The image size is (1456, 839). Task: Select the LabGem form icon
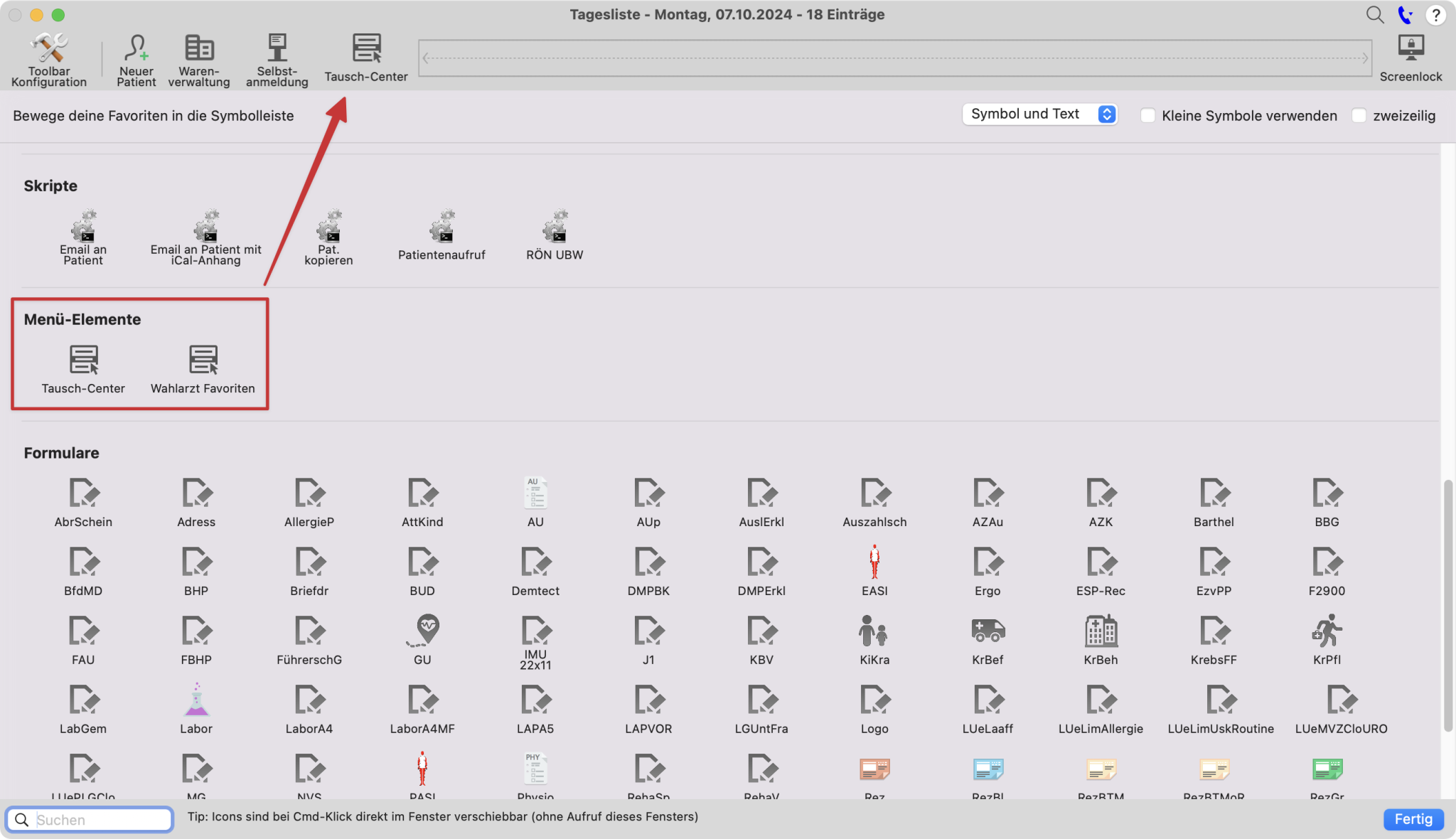83,709
